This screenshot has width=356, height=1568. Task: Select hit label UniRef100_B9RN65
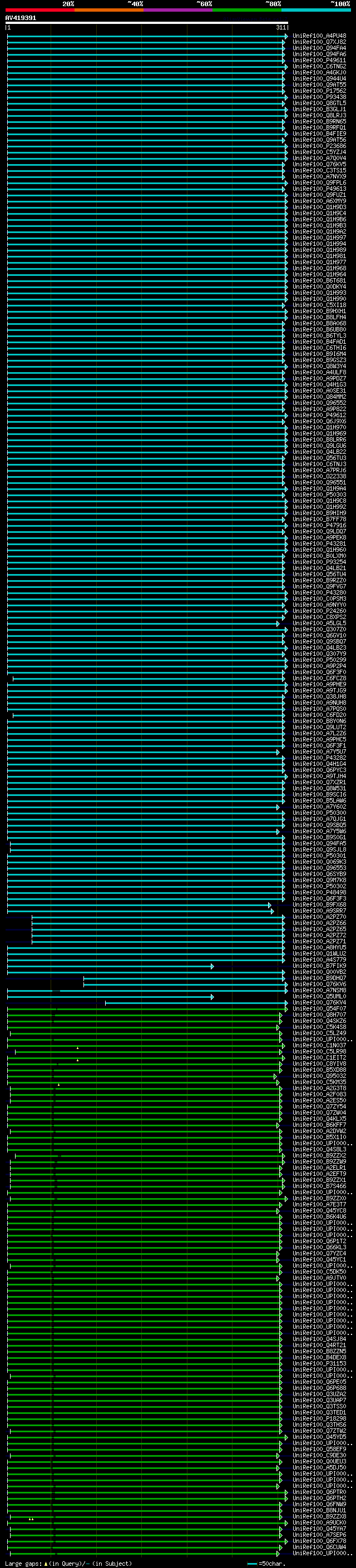(319, 121)
